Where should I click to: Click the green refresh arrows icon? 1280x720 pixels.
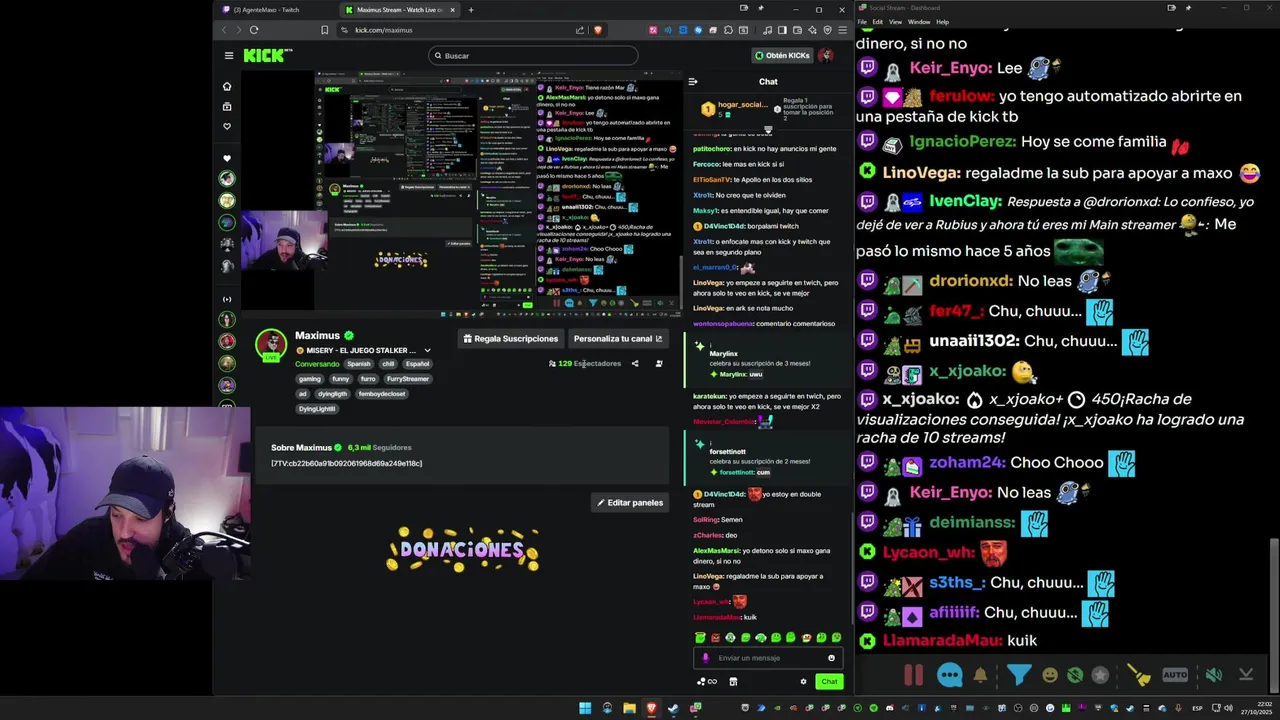pos(1075,675)
